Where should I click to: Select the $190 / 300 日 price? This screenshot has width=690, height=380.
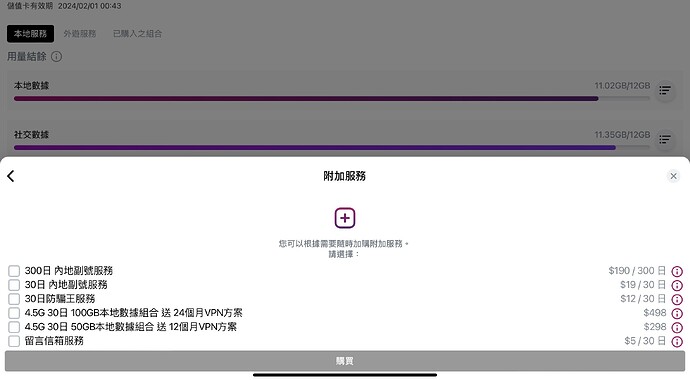coord(637,270)
